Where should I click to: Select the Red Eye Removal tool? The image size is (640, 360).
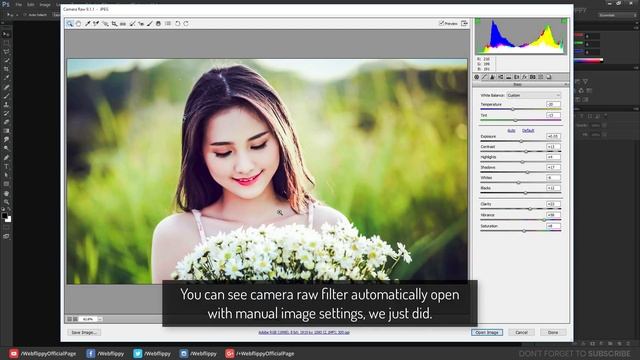141,24
